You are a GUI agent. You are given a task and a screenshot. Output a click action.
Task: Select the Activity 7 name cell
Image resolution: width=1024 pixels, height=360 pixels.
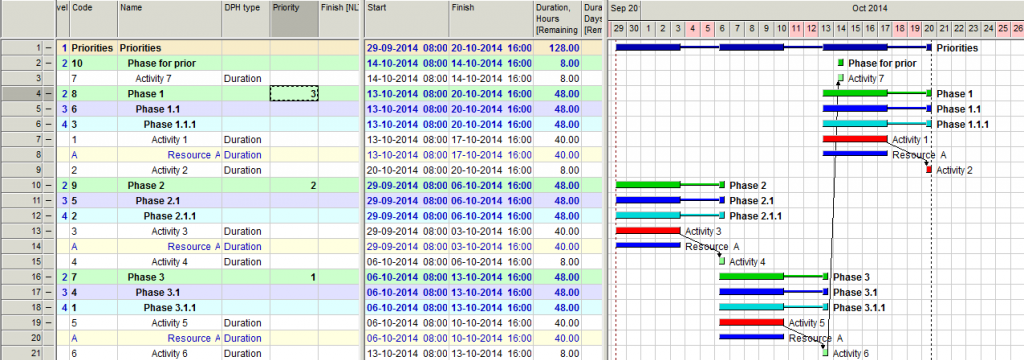(170, 78)
